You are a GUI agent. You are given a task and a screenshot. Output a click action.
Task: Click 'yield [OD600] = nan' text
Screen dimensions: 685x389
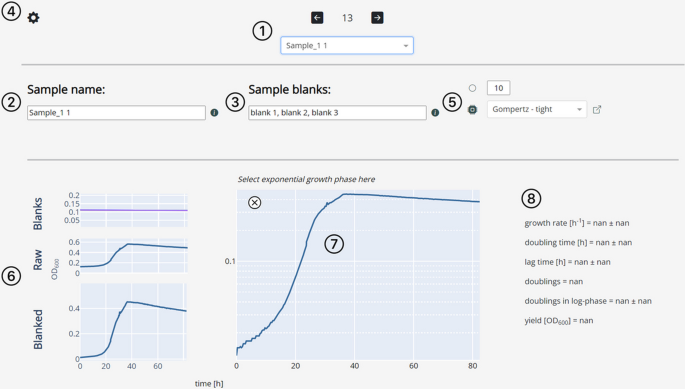point(559,320)
